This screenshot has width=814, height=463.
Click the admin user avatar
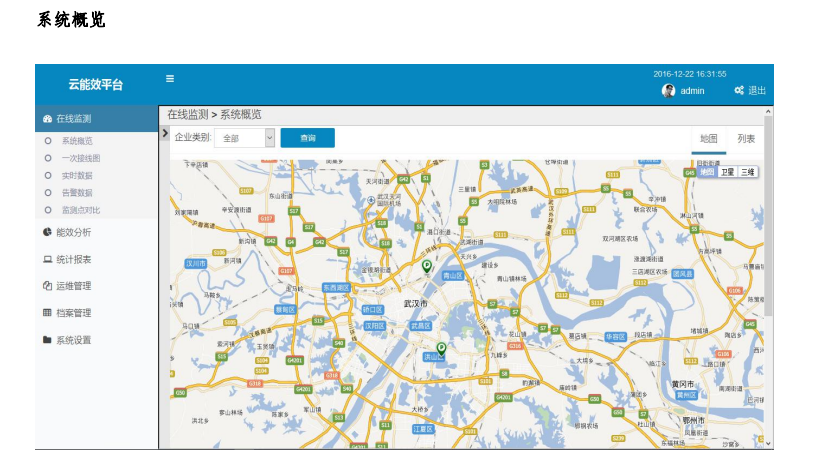(x=668, y=91)
